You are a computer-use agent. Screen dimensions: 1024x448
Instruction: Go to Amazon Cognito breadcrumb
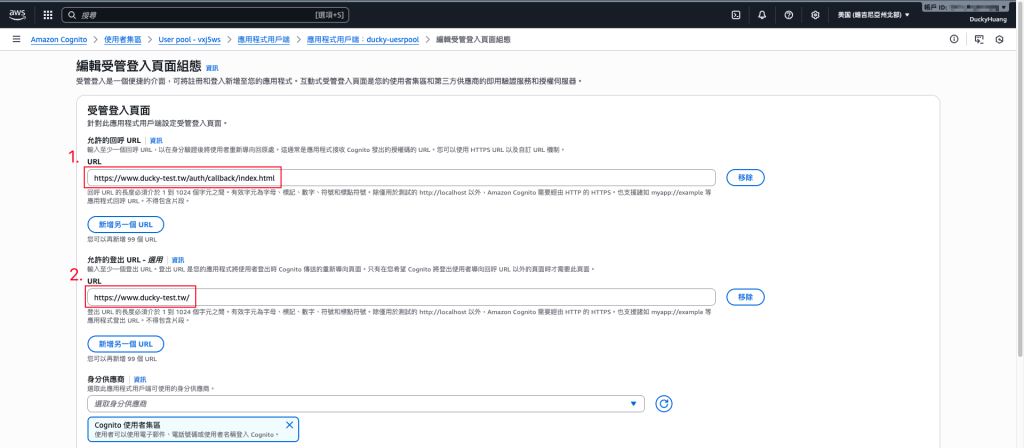pyautogui.click(x=58, y=39)
